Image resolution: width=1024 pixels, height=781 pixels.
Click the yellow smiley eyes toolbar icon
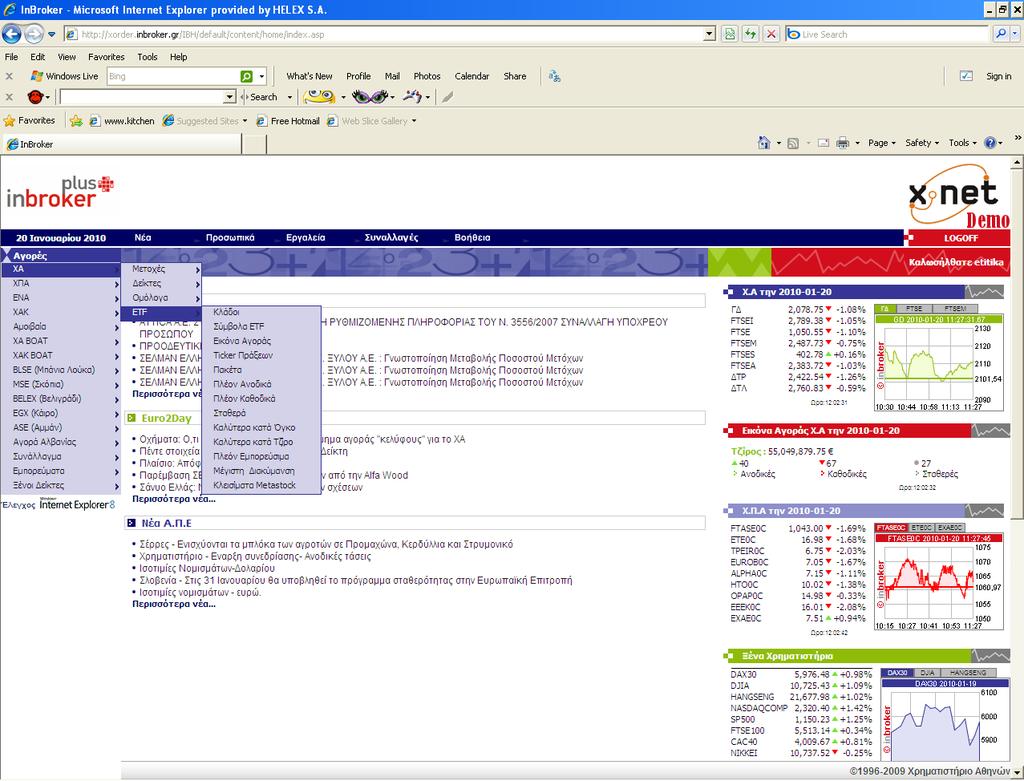(x=319, y=97)
